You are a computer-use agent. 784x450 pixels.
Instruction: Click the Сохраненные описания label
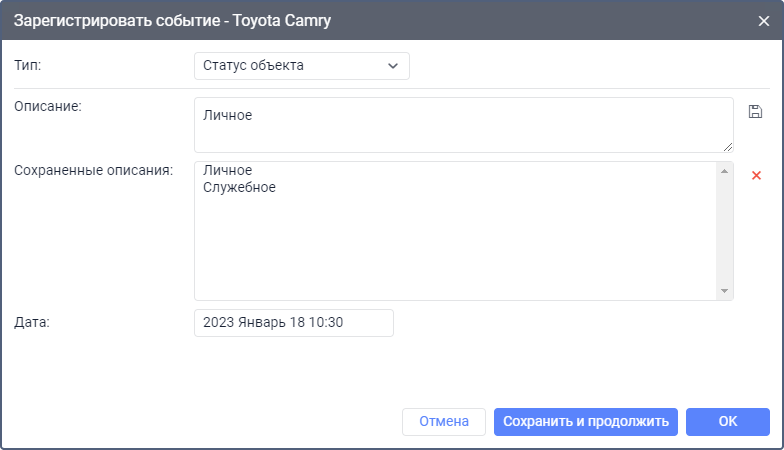pos(94,170)
